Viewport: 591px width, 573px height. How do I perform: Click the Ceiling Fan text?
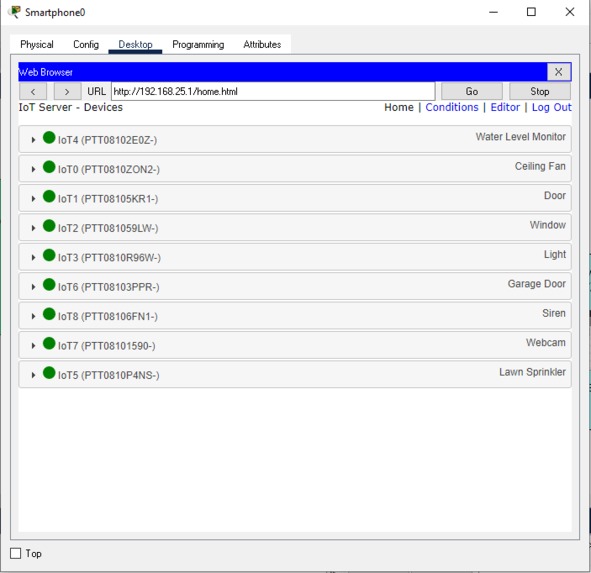pyautogui.click(x=540, y=166)
